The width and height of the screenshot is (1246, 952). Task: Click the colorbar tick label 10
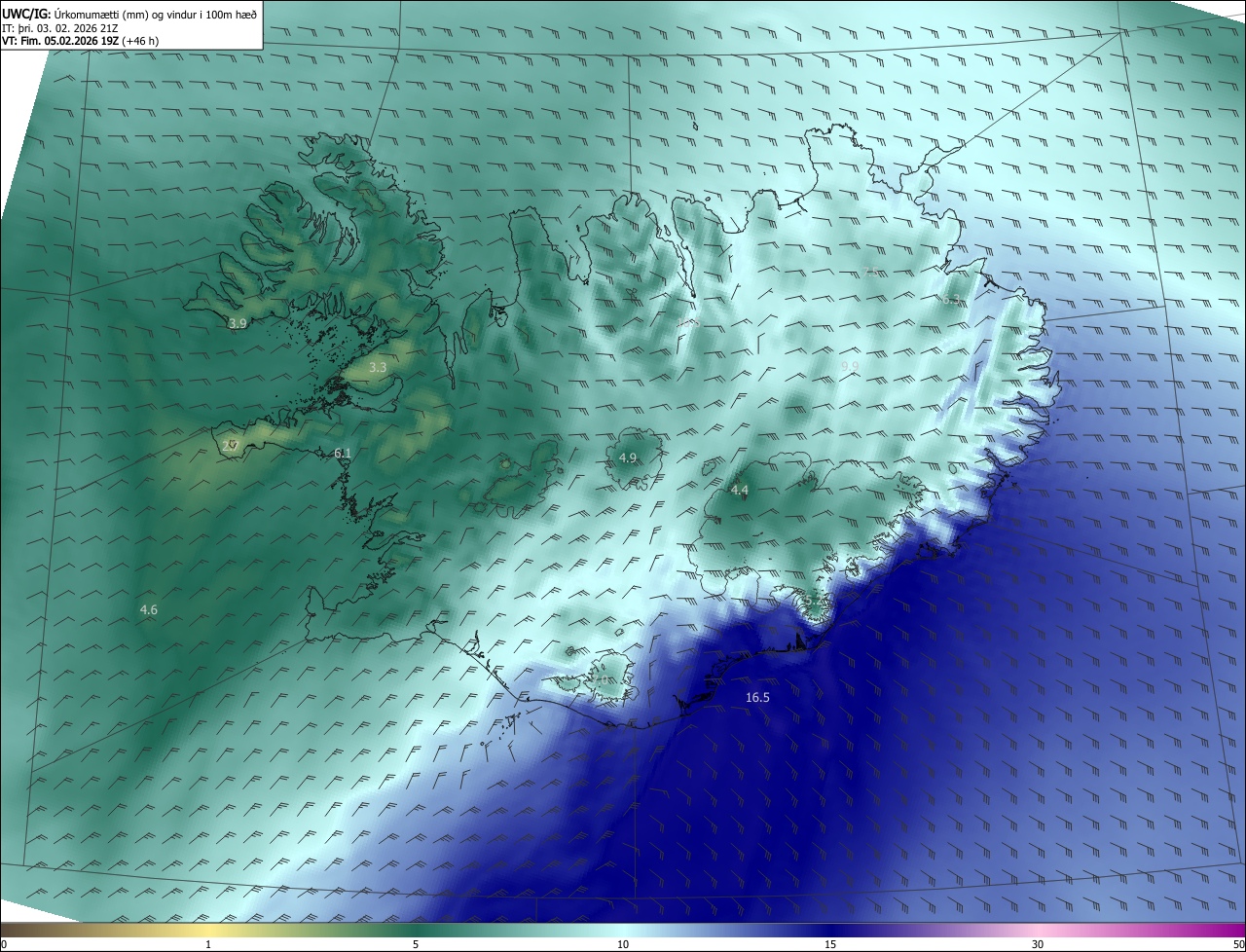pyautogui.click(x=623, y=944)
